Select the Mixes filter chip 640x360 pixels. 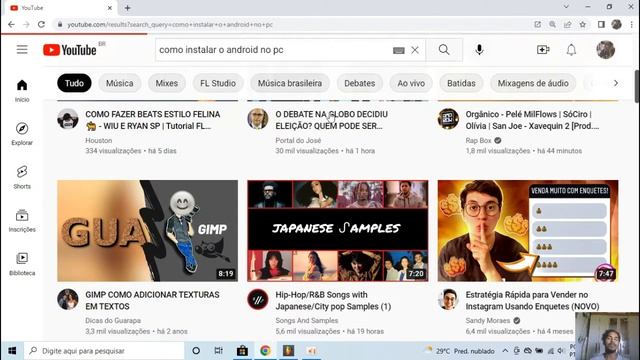(167, 83)
